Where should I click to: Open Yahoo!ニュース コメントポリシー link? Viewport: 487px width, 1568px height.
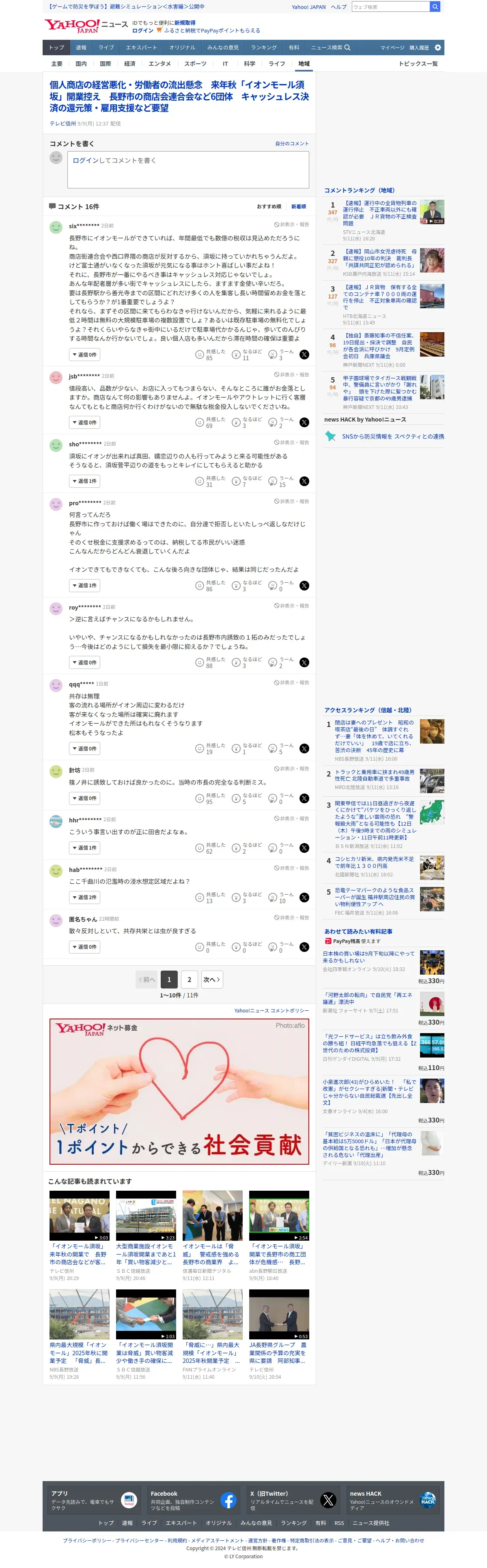coord(272,1010)
